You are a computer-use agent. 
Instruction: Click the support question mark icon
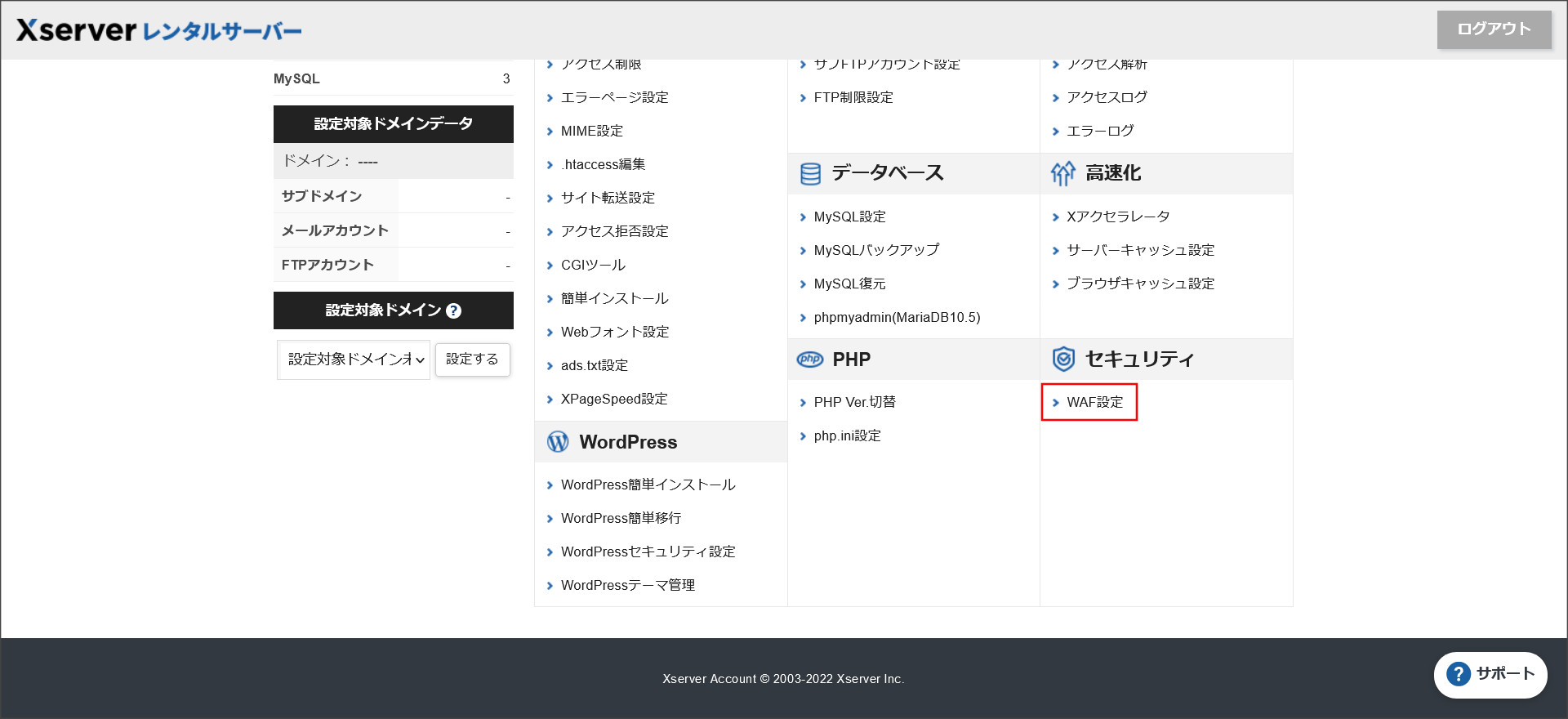coord(1458,674)
